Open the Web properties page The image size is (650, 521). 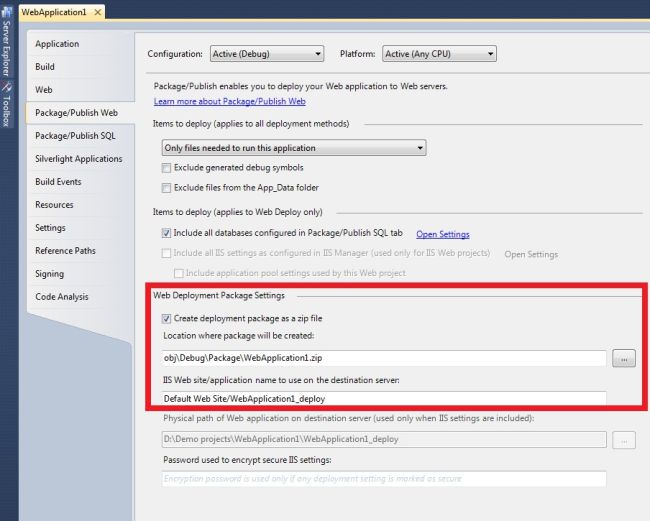[44, 90]
